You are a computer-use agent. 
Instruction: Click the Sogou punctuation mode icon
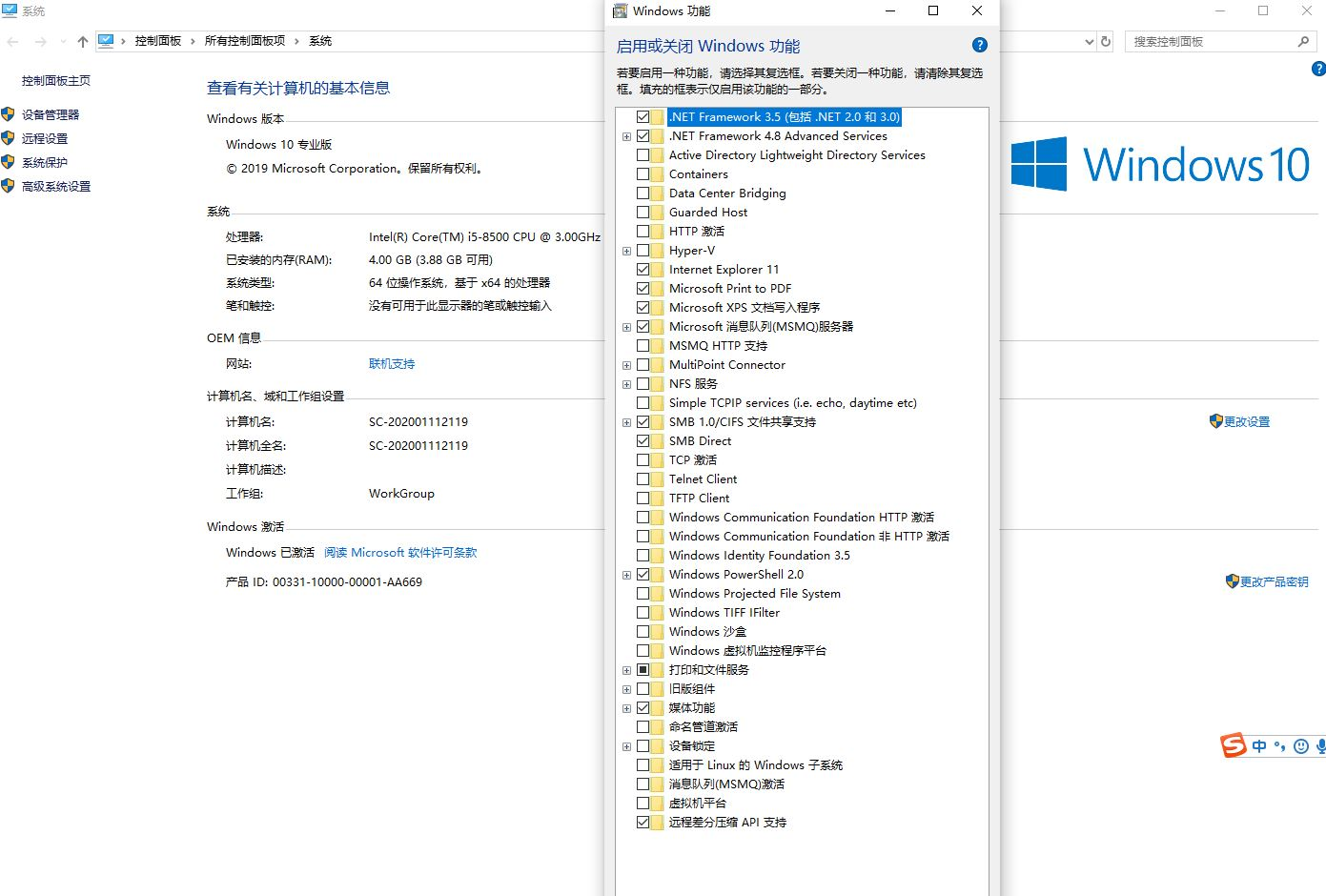click(x=1279, y=746)
